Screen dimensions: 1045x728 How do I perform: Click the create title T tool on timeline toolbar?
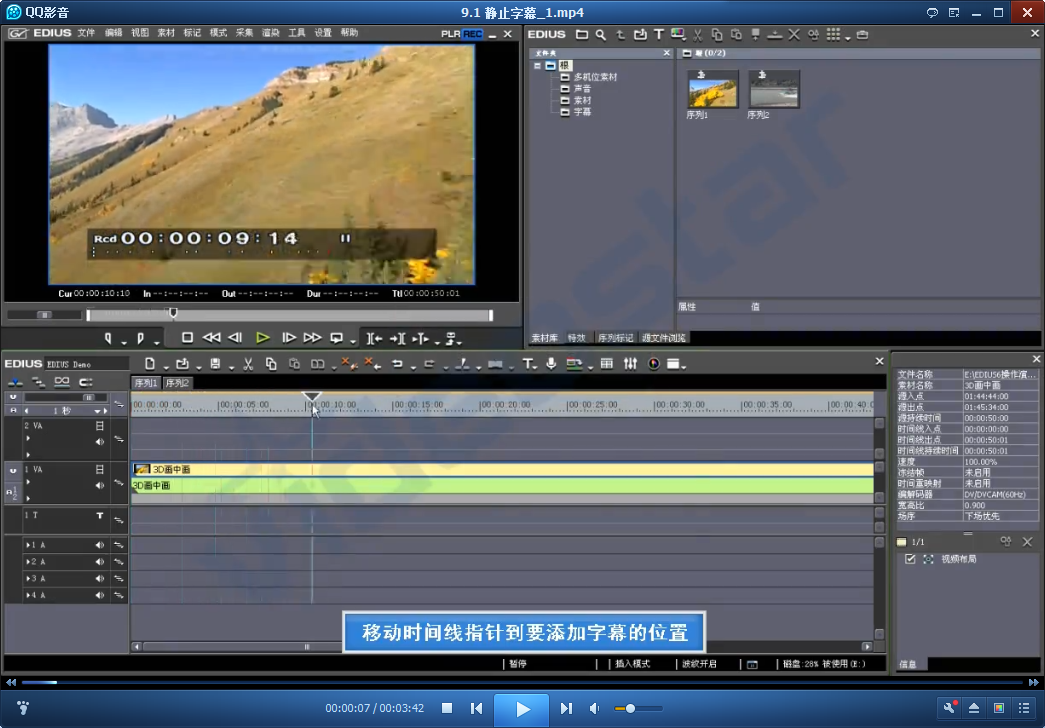tap(527, 363)
